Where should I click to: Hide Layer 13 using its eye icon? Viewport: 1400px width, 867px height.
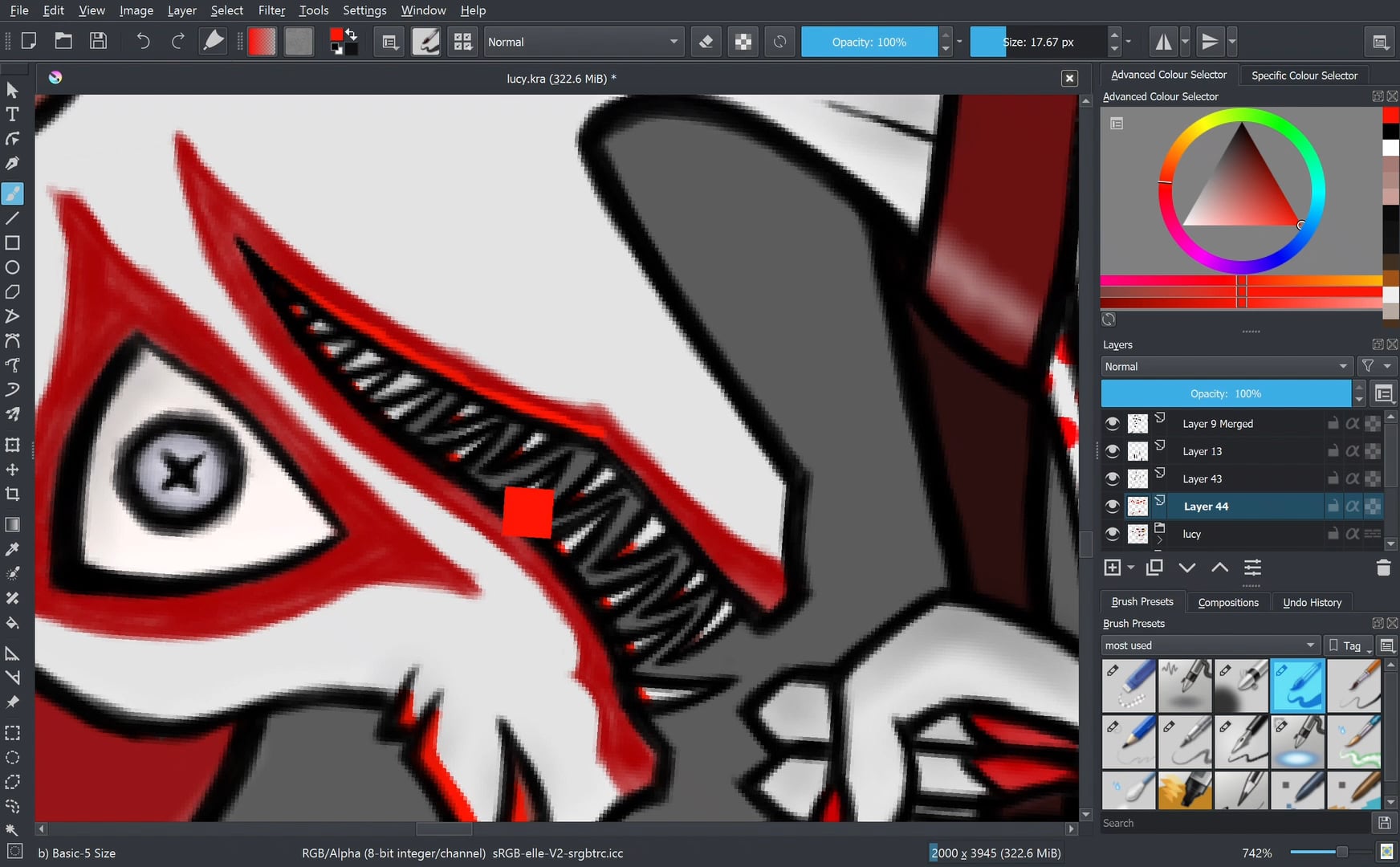1112,451
